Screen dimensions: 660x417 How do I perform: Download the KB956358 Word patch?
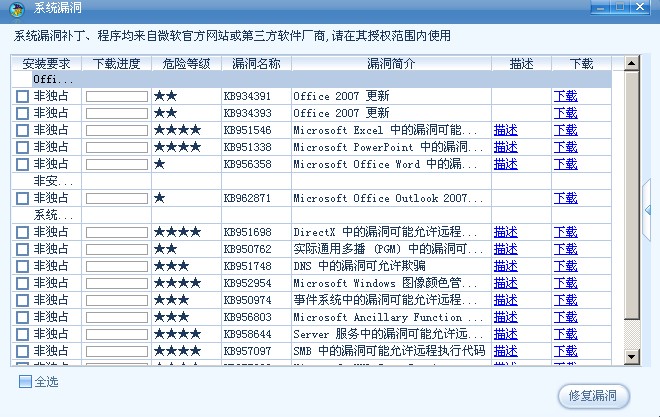point(565,164)
